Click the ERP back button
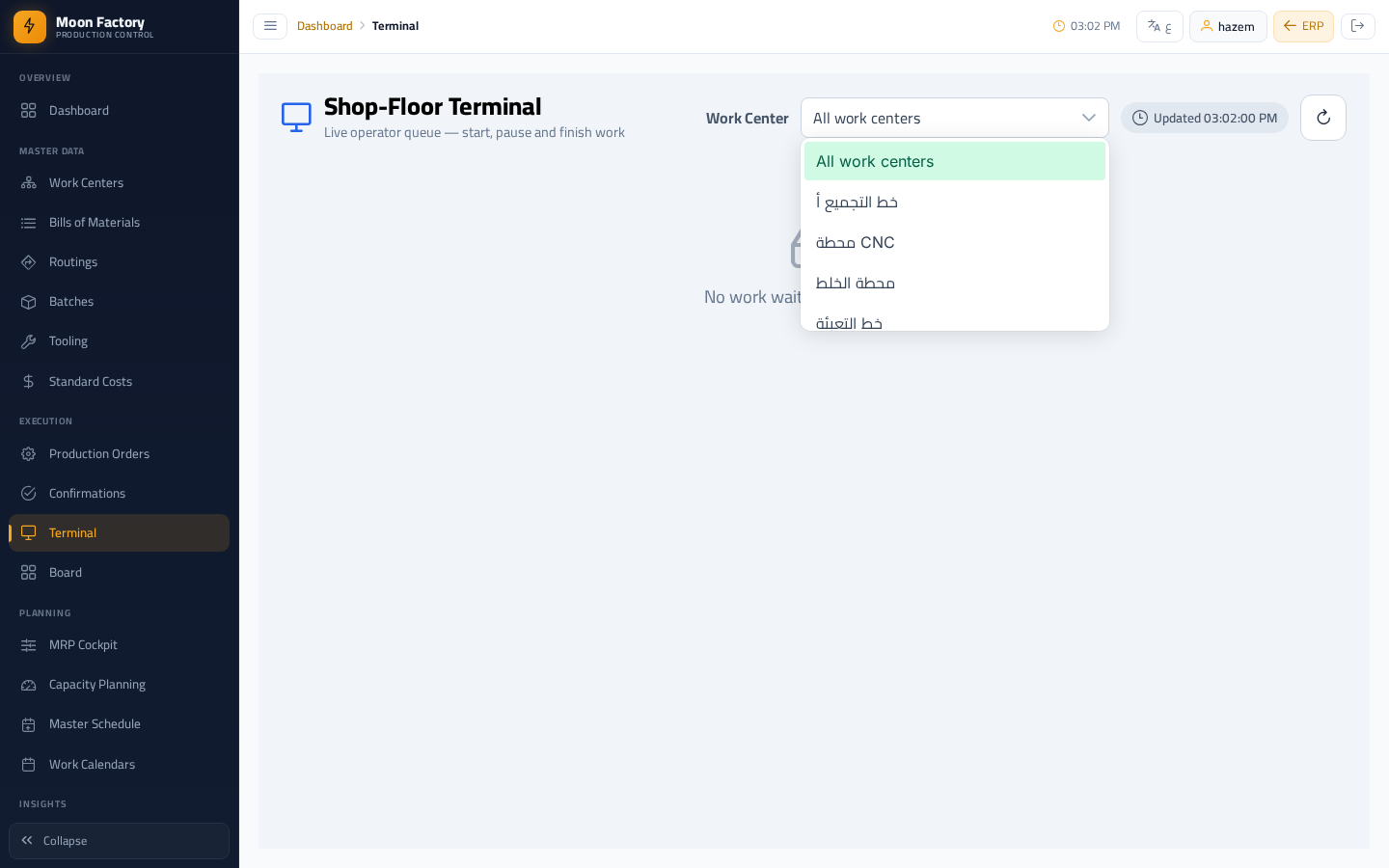 1303,26
